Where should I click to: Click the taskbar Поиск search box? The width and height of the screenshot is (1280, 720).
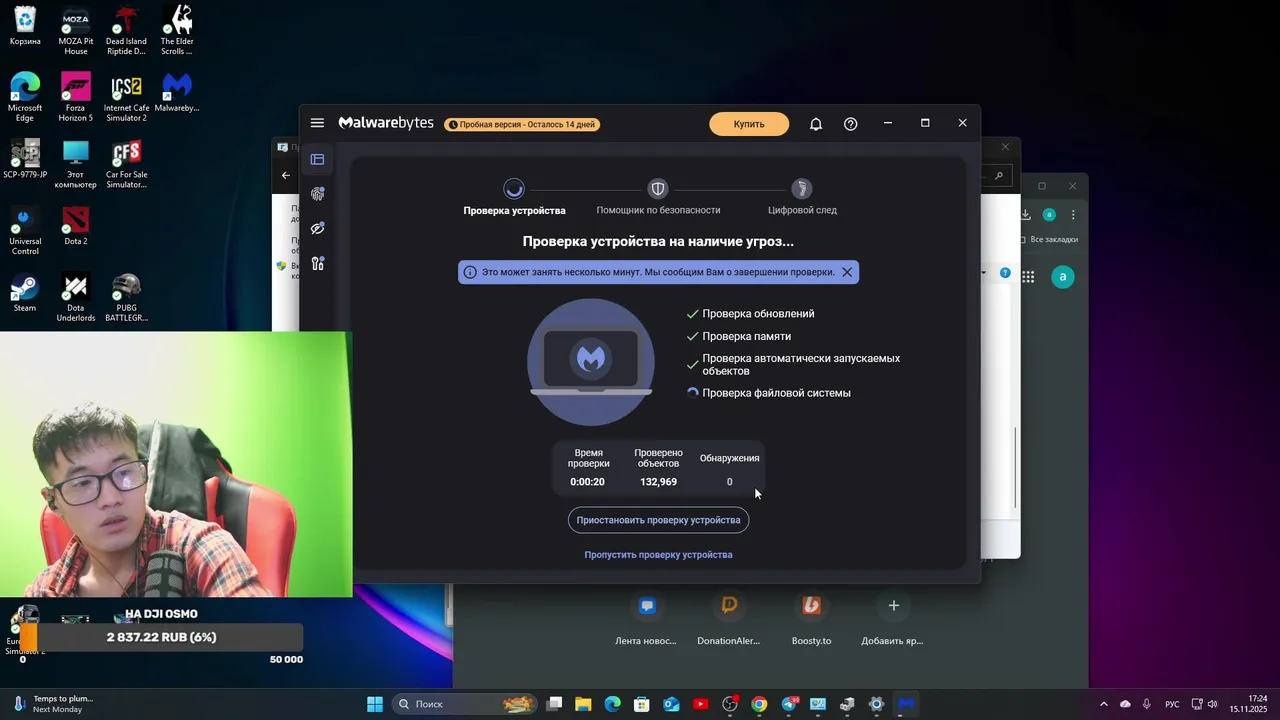click(466, 704)
